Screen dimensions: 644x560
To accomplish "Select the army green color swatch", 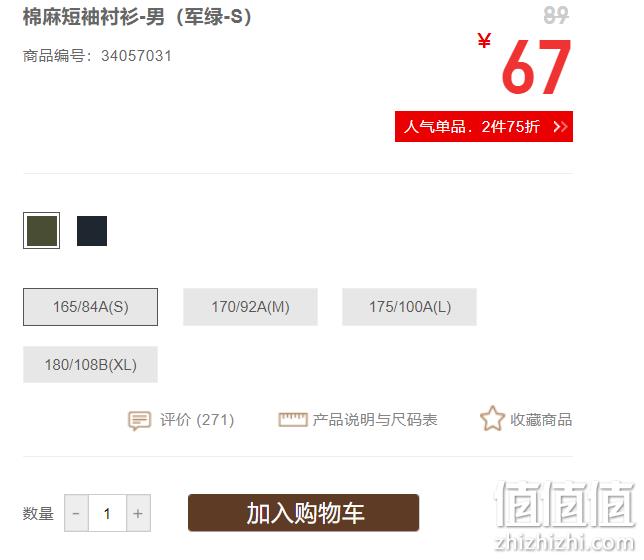I will [41, 230].
